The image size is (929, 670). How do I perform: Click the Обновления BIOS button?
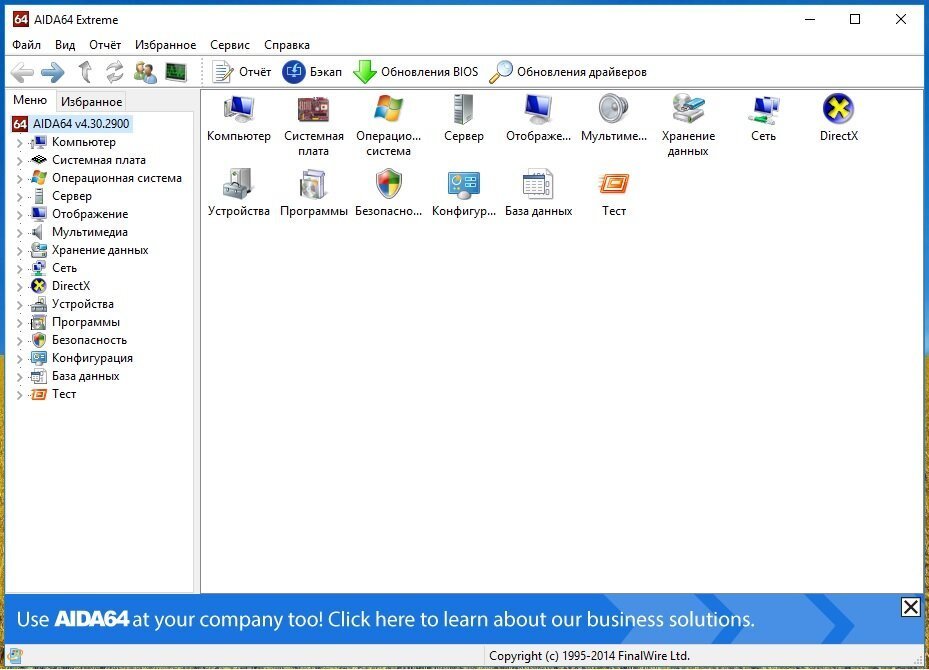415,72
